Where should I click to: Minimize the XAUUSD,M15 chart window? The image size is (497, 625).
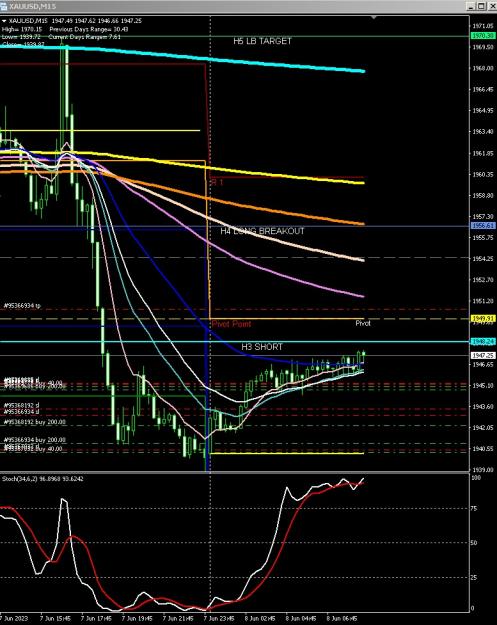(471, 6)
